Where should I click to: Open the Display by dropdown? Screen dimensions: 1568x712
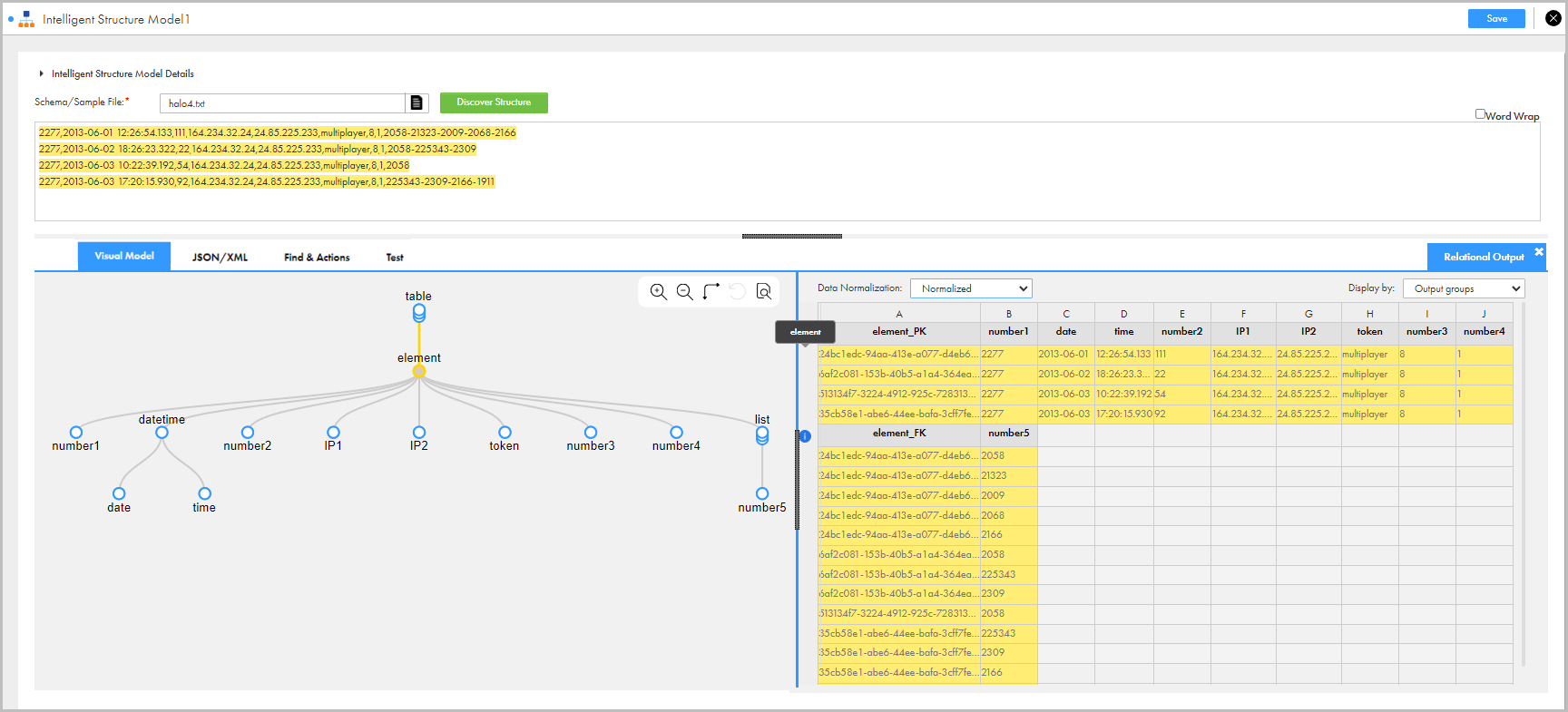[x=1464, y=288]
